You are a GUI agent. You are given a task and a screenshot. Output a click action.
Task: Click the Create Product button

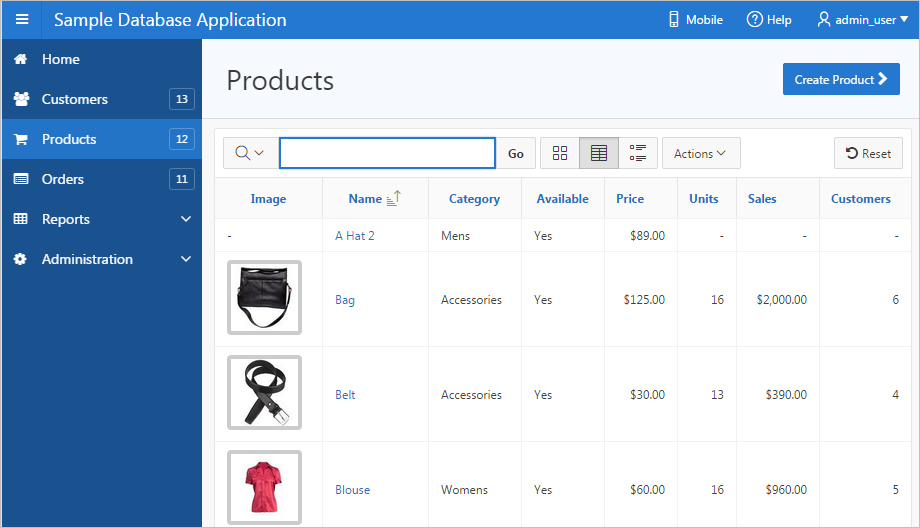[840, 80]
